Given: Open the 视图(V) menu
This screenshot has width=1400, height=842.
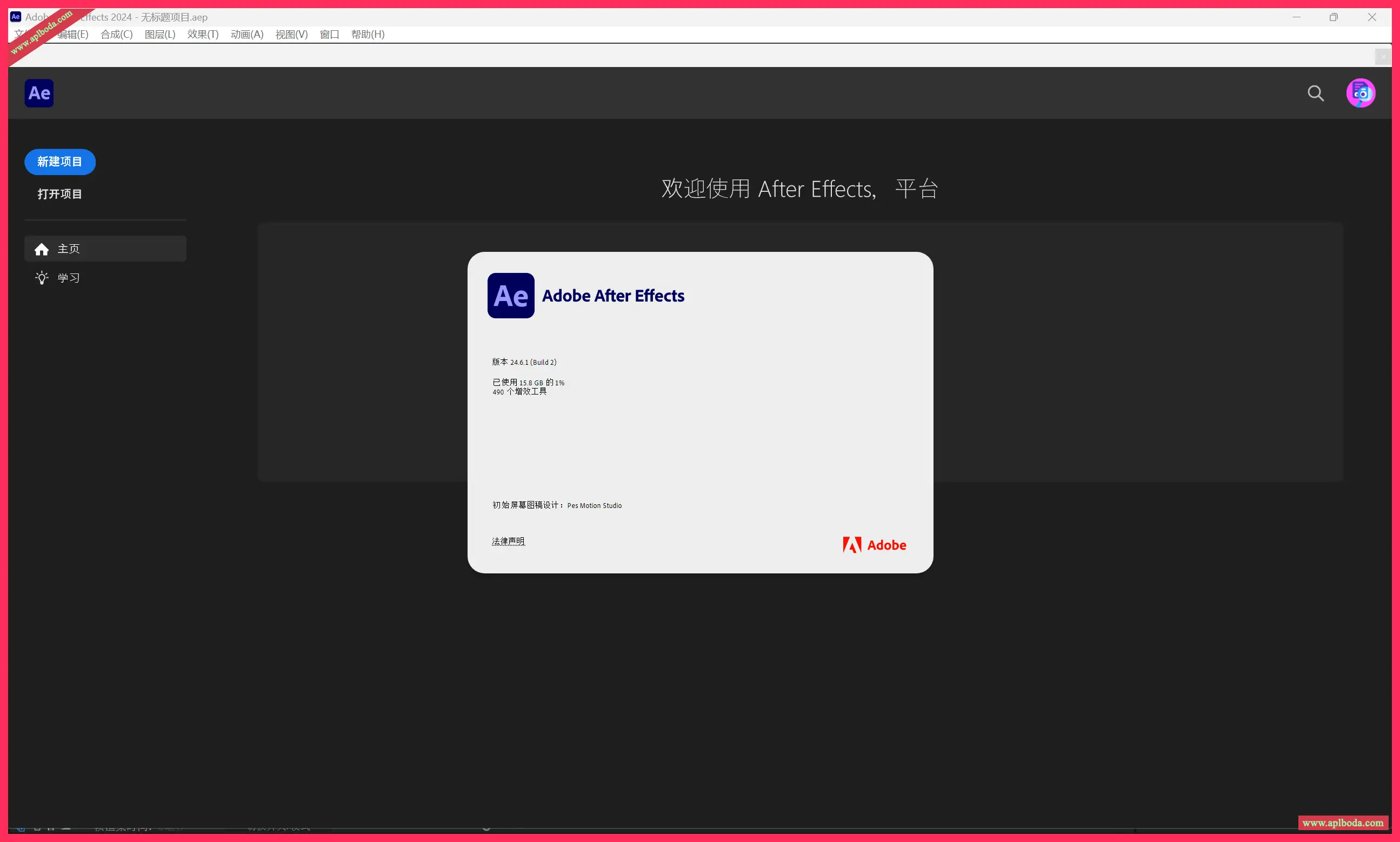Looking at the screenshot, I should coord(292,35).
